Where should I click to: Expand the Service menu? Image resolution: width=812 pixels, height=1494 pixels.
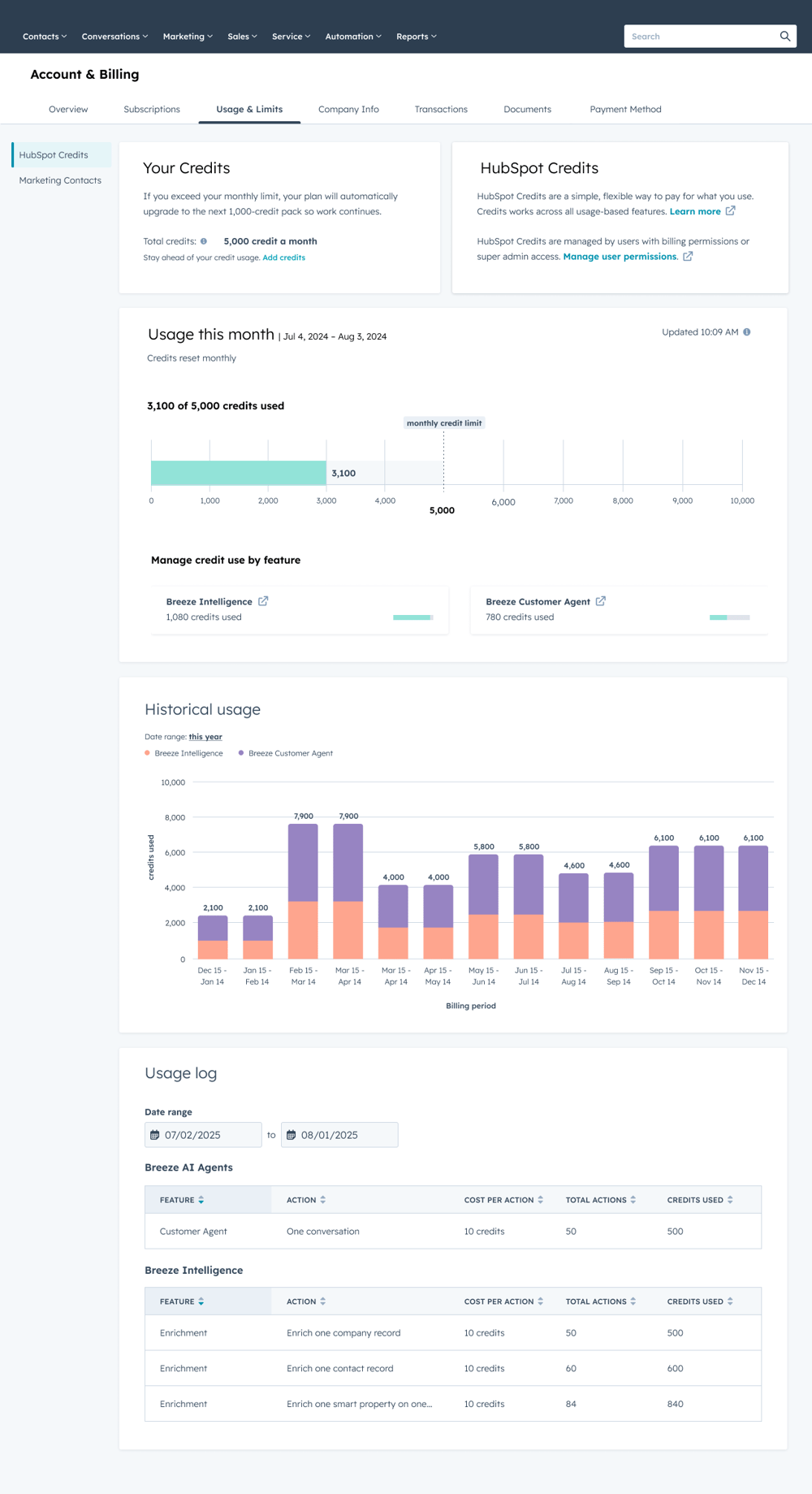click(x=291, y=37)
